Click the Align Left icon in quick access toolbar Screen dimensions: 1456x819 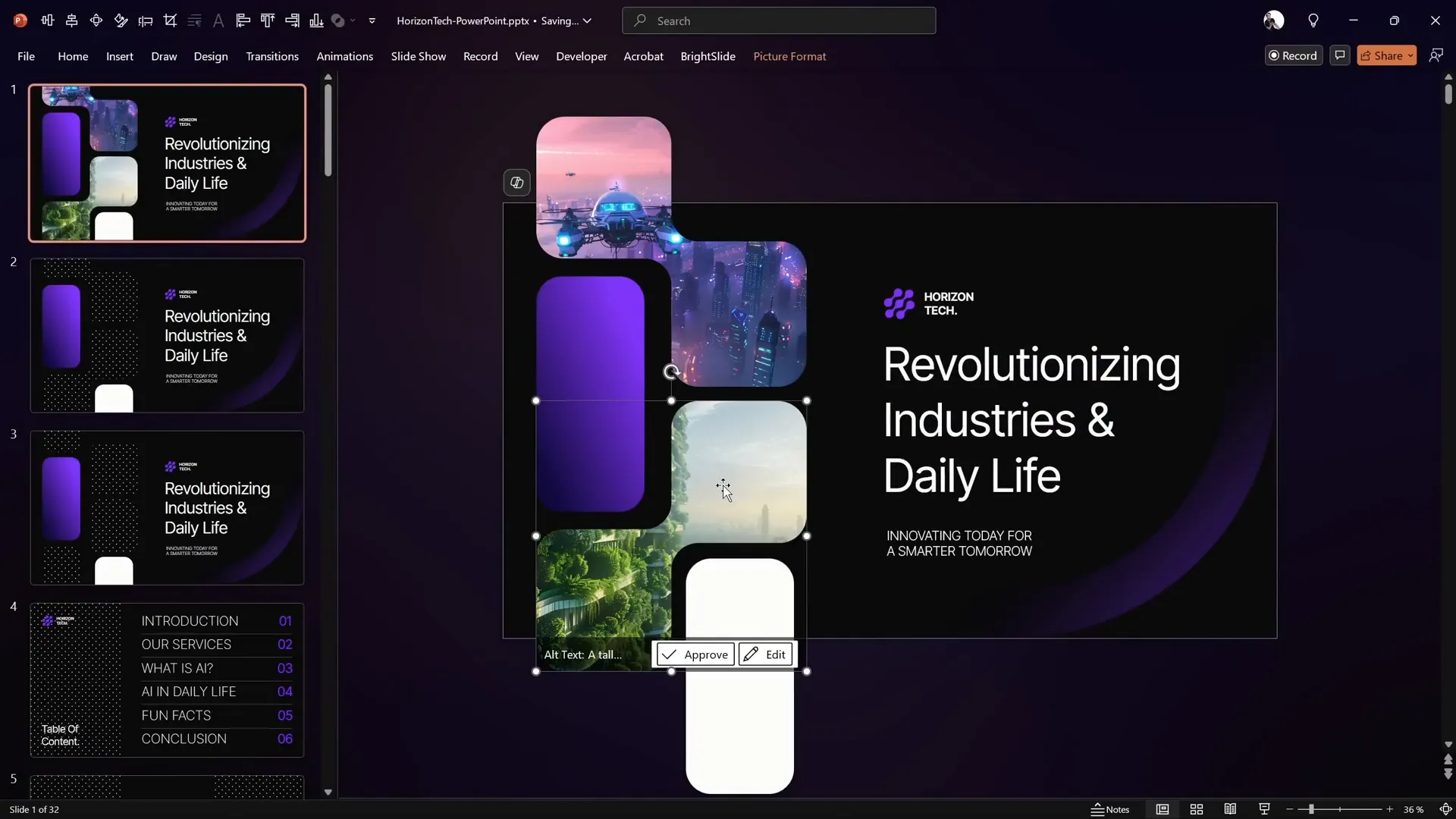click(x=243, y=20)
